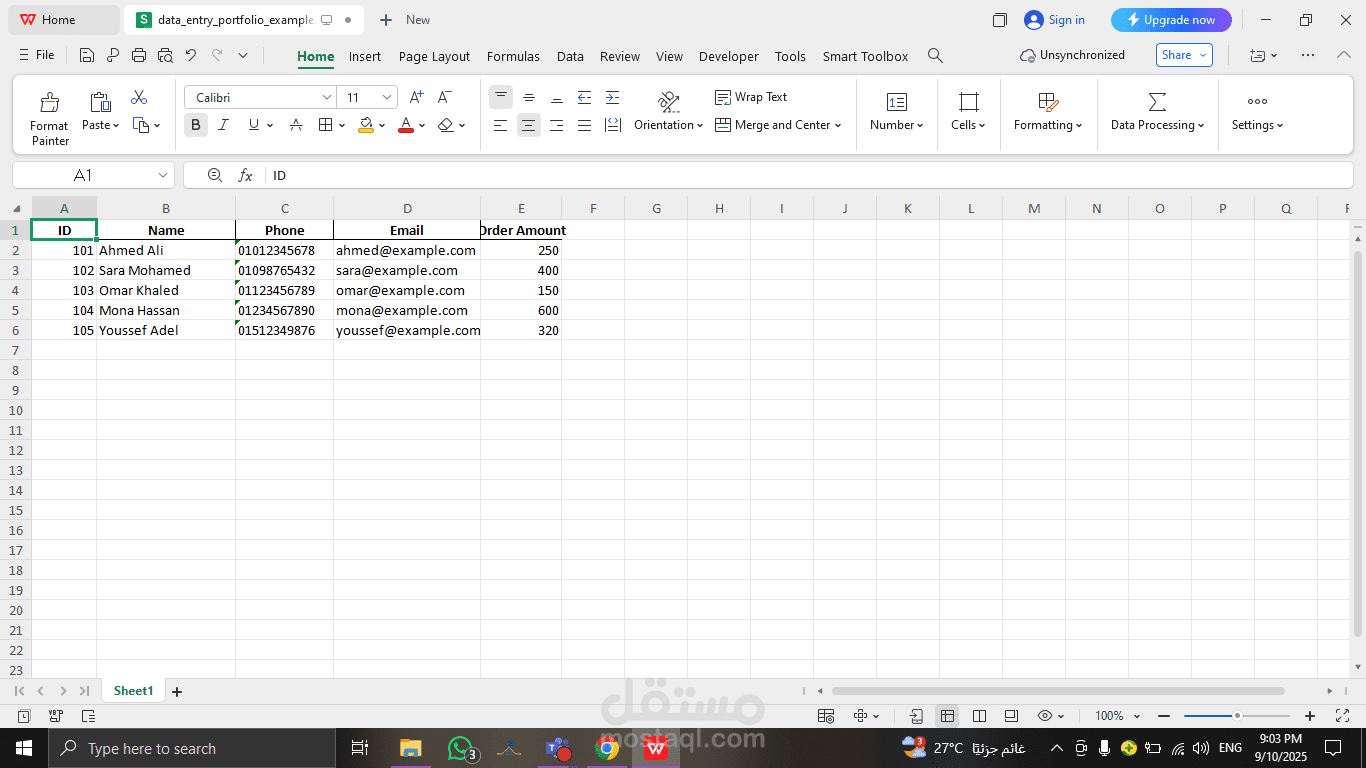Switch to Page Break Preview view
This screenshot has width=1366, height=768.
pos(979,716)
